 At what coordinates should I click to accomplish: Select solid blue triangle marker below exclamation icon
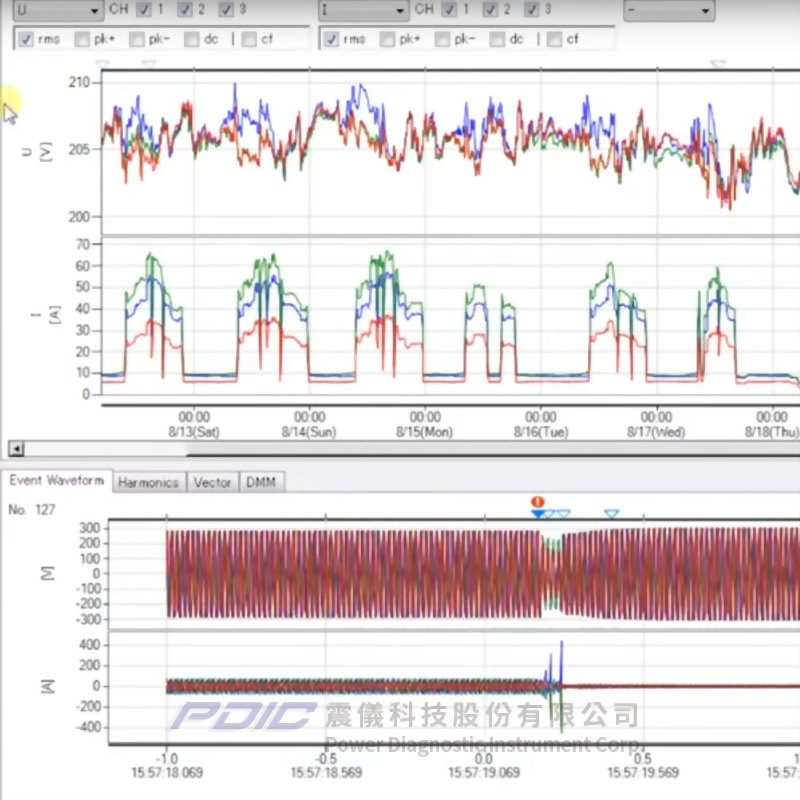pyautogui.click(x=539, y=514)
